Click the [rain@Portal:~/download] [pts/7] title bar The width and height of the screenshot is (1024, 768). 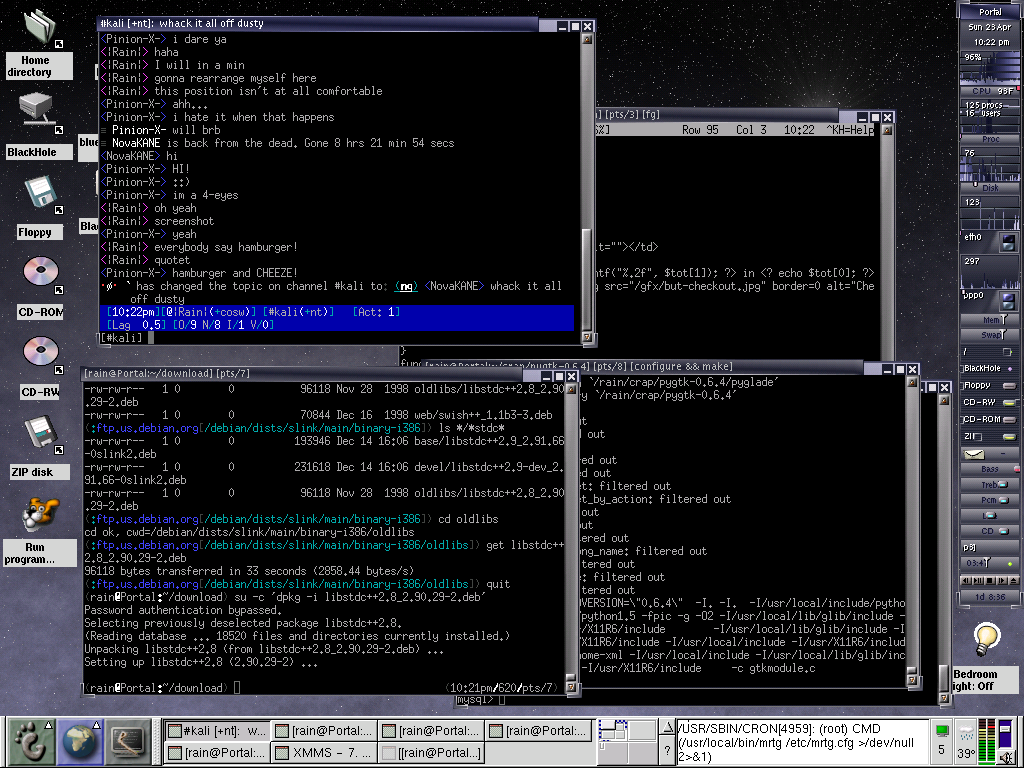(302, 374)
